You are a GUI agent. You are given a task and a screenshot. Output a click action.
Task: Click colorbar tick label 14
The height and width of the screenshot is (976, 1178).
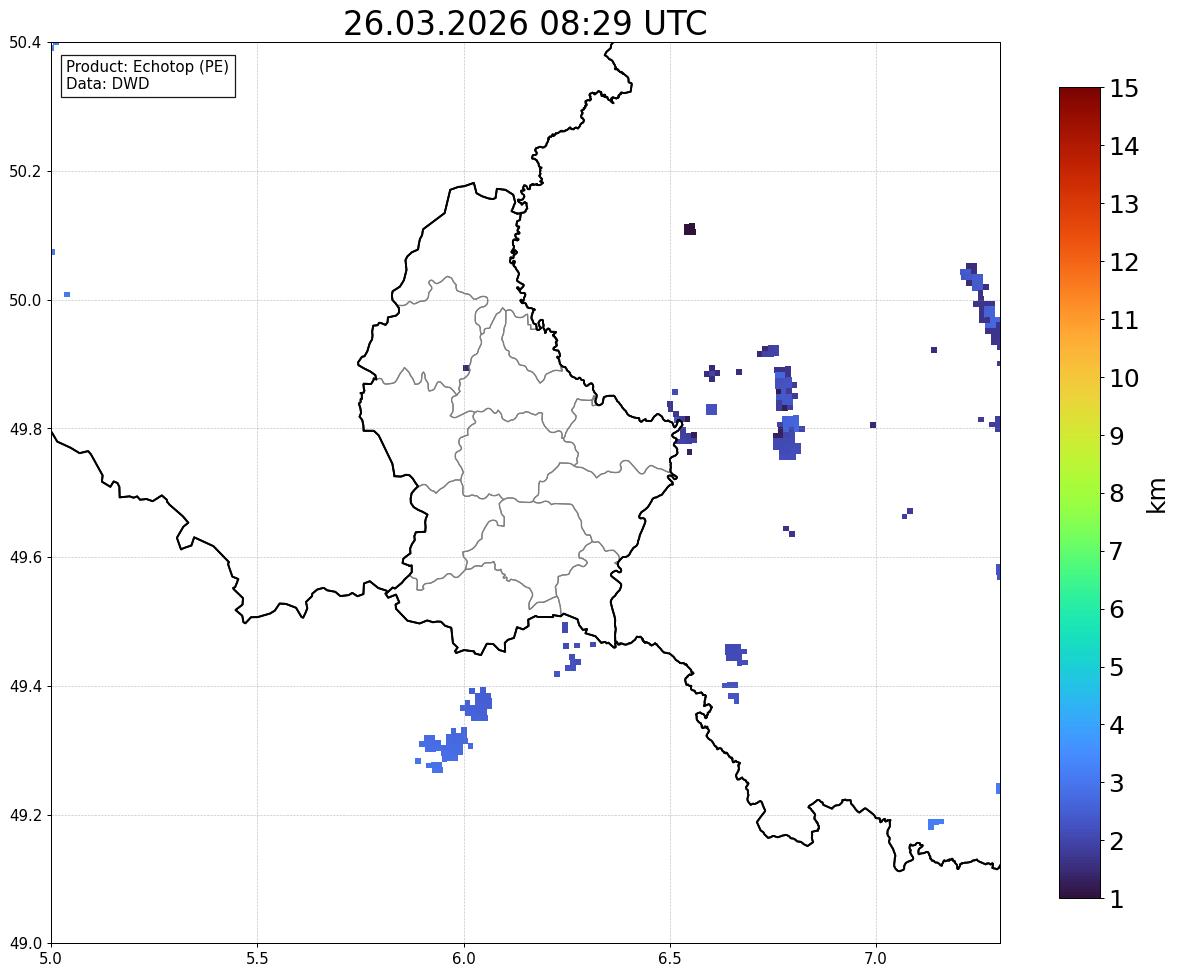[1124, 147]
